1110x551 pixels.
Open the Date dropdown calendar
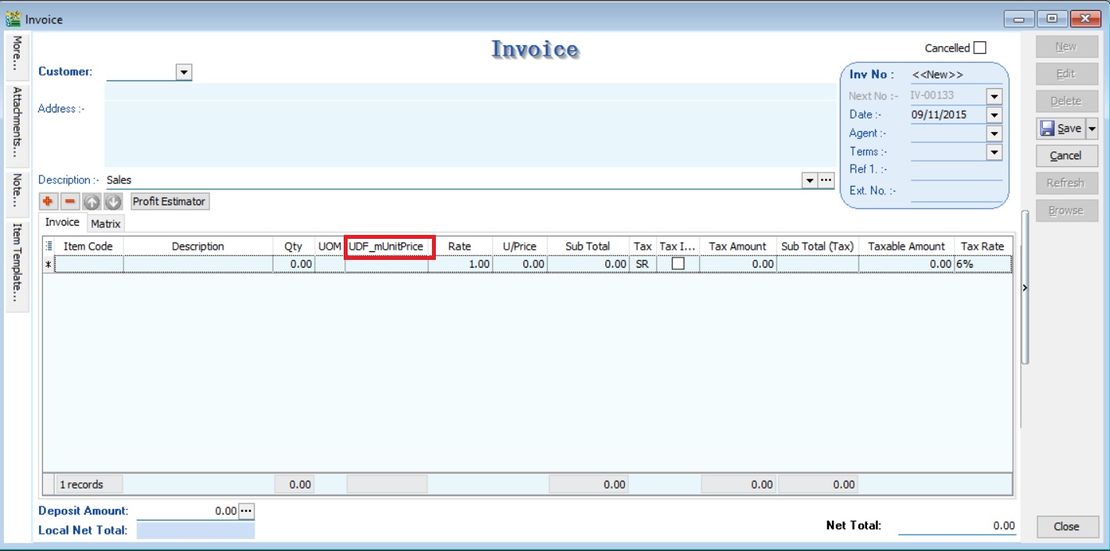(x=994, y=115)
